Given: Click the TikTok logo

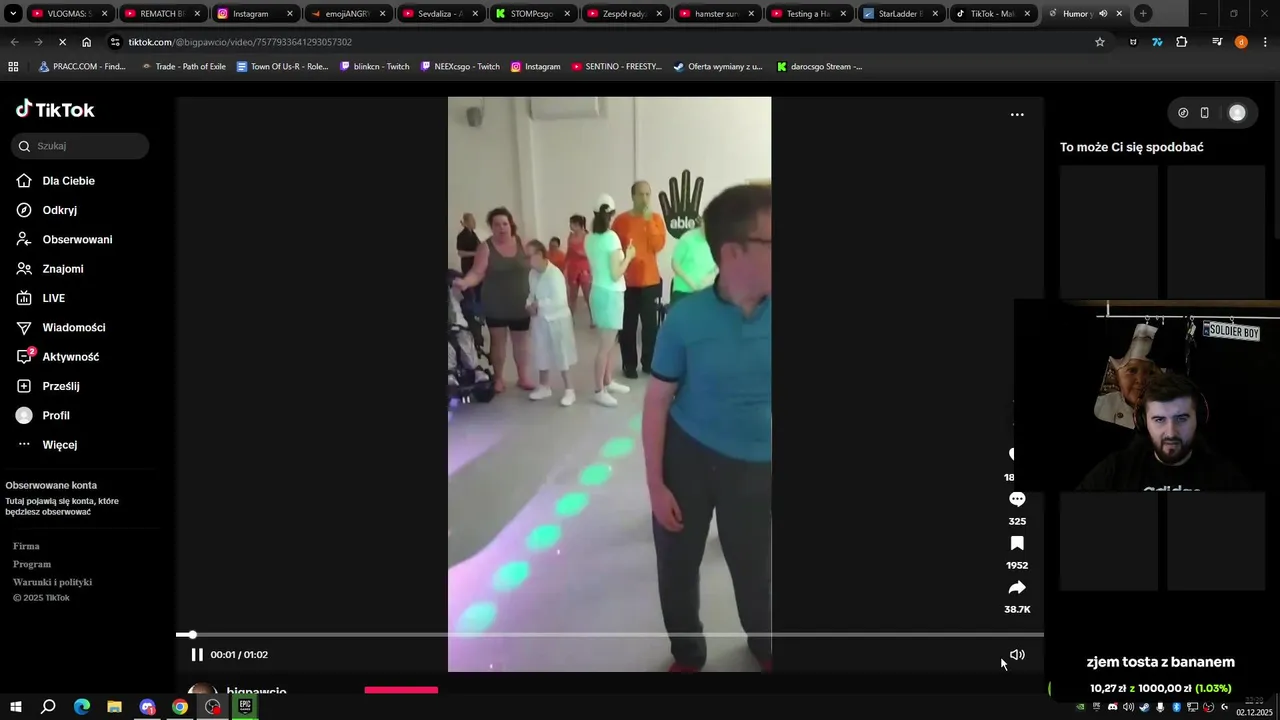Looking at the screenshot, I should pos(55,109).
